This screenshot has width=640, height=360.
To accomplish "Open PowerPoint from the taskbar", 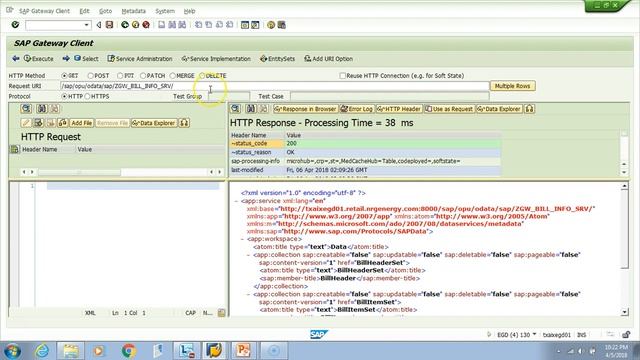I will pyautogui.click(x=243, y=351).
